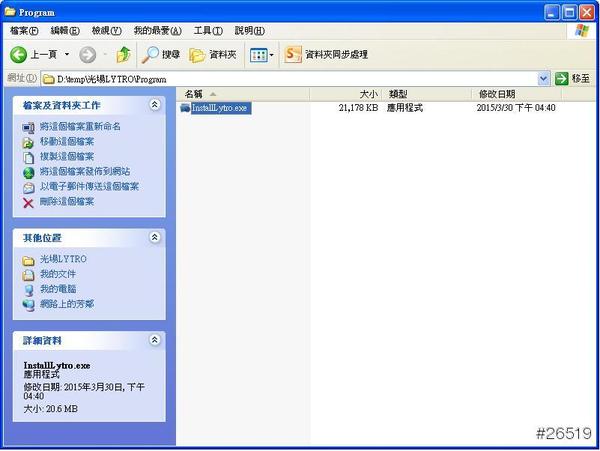
Task: Click the network places icon
Action: coord(28,305)
